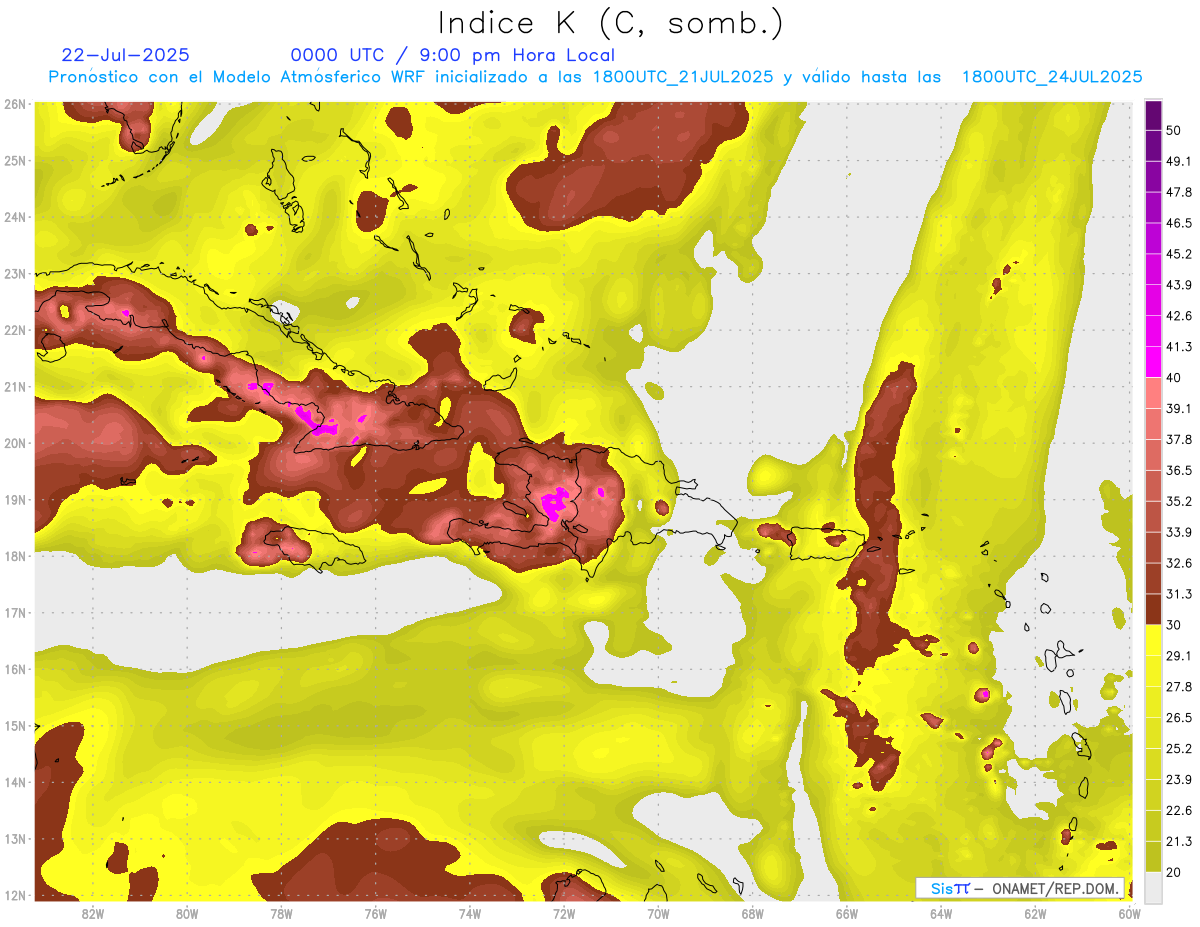Click the "24N" latitude axis label
Viewport: 1200px width, 927px height.
15,217
